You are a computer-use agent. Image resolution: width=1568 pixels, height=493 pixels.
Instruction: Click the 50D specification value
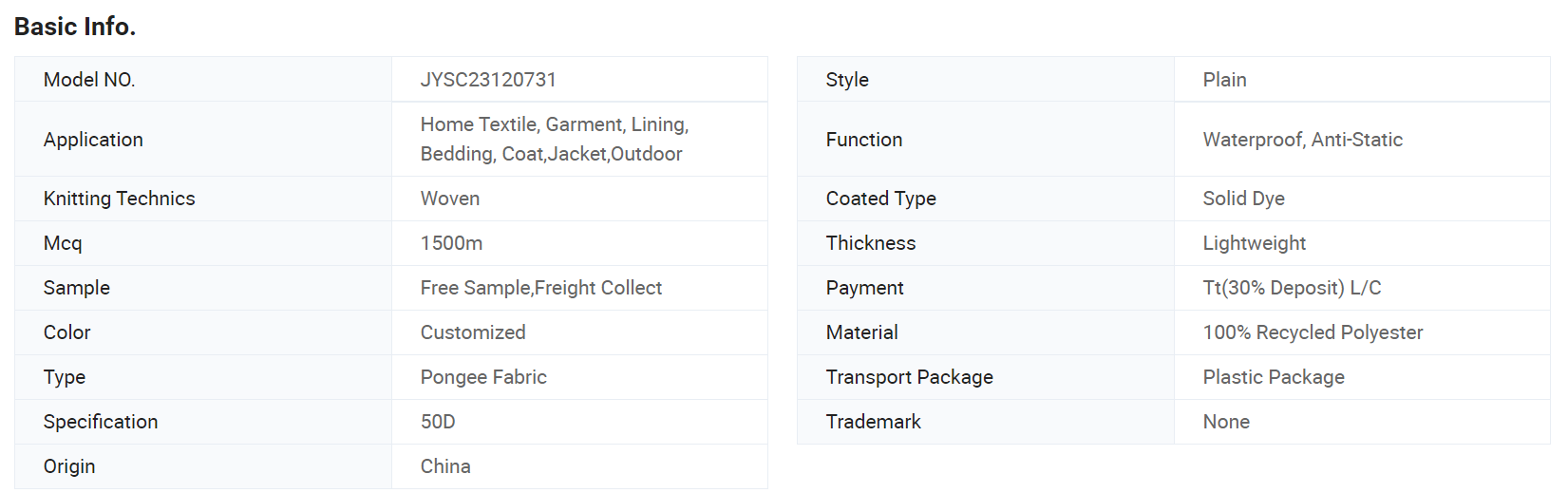click(x=438, y=422)
